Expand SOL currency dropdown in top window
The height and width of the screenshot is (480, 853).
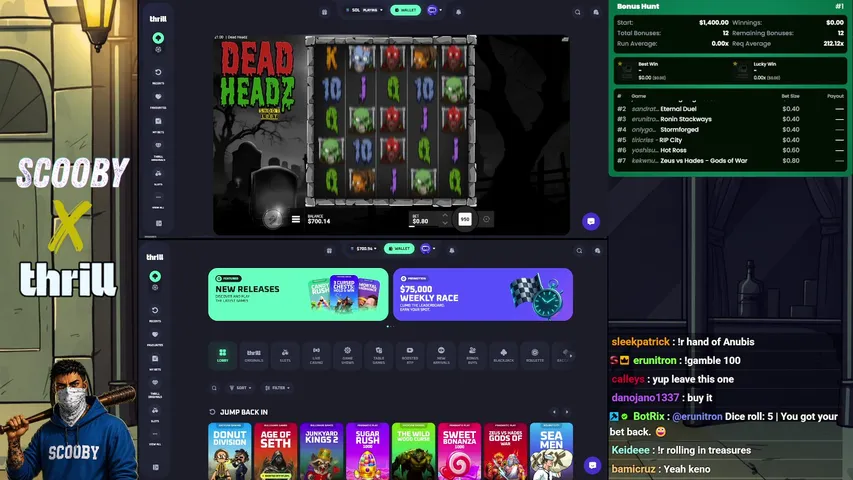click(364, 10)
